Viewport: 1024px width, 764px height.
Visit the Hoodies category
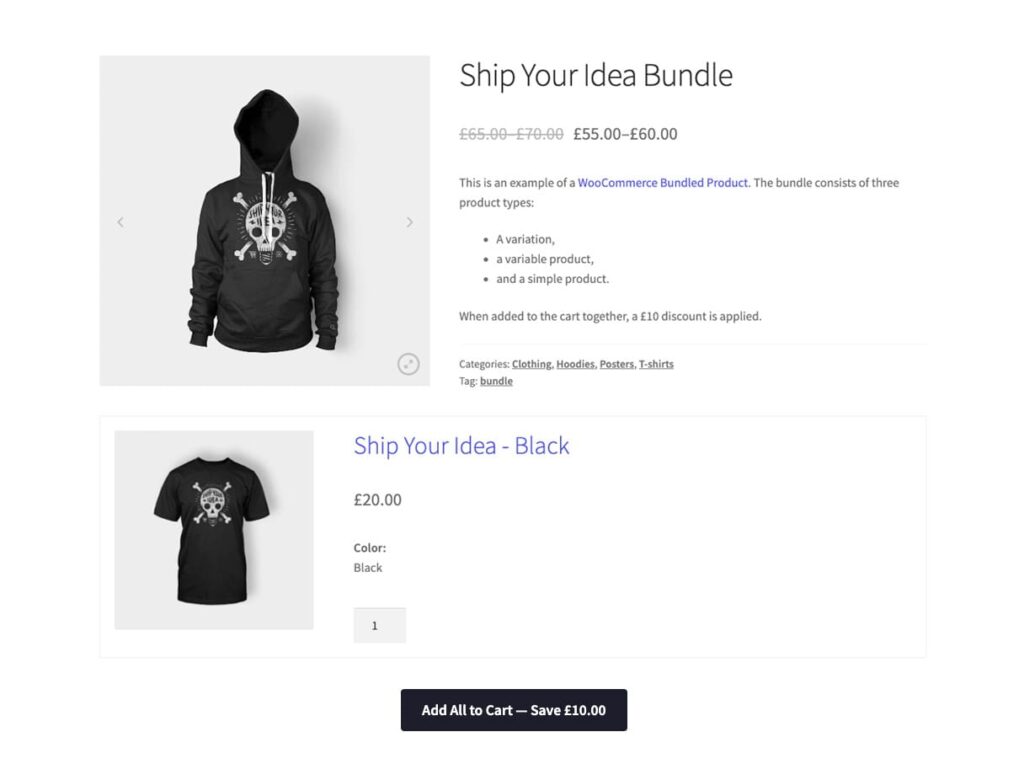click(575, 364)
